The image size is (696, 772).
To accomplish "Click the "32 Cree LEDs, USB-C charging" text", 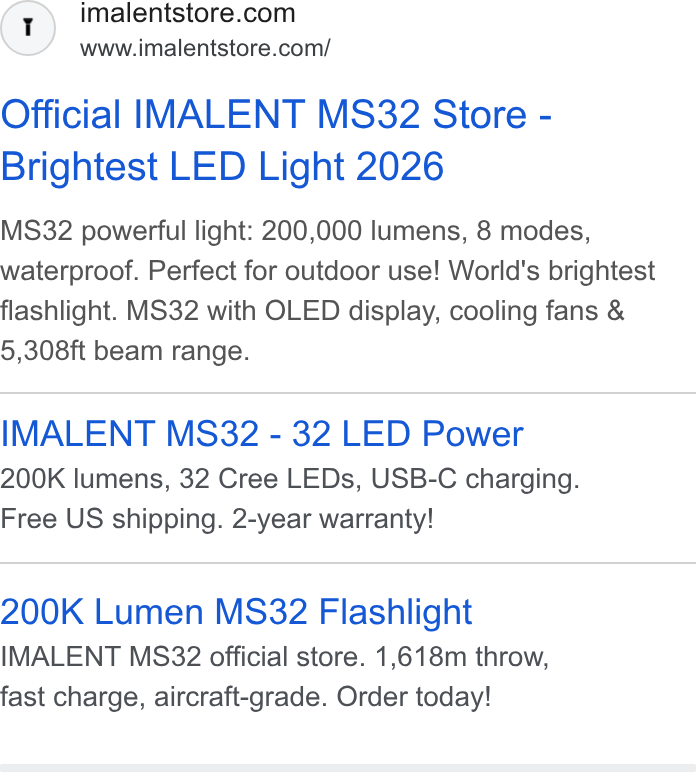I will coord(379,479).
